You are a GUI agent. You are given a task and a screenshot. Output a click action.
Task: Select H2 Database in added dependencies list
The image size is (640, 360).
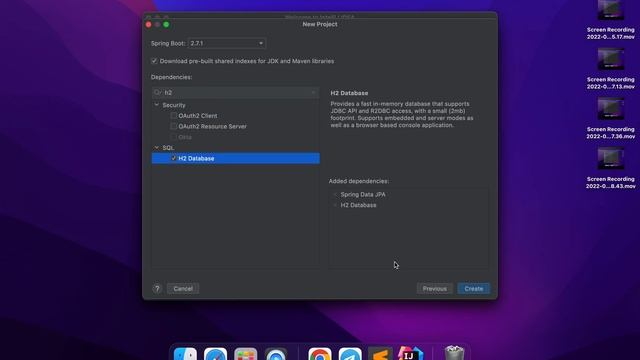[x=358, y=205]
